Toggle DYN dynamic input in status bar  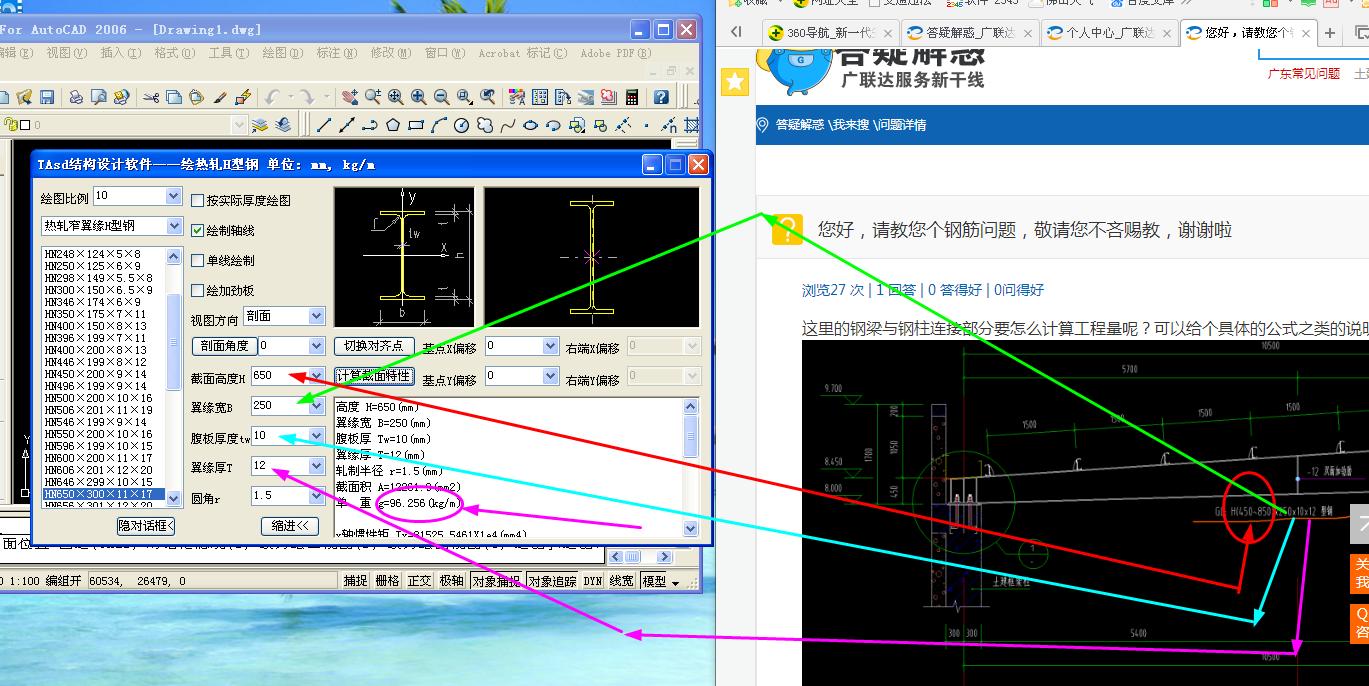click(593, 580)
